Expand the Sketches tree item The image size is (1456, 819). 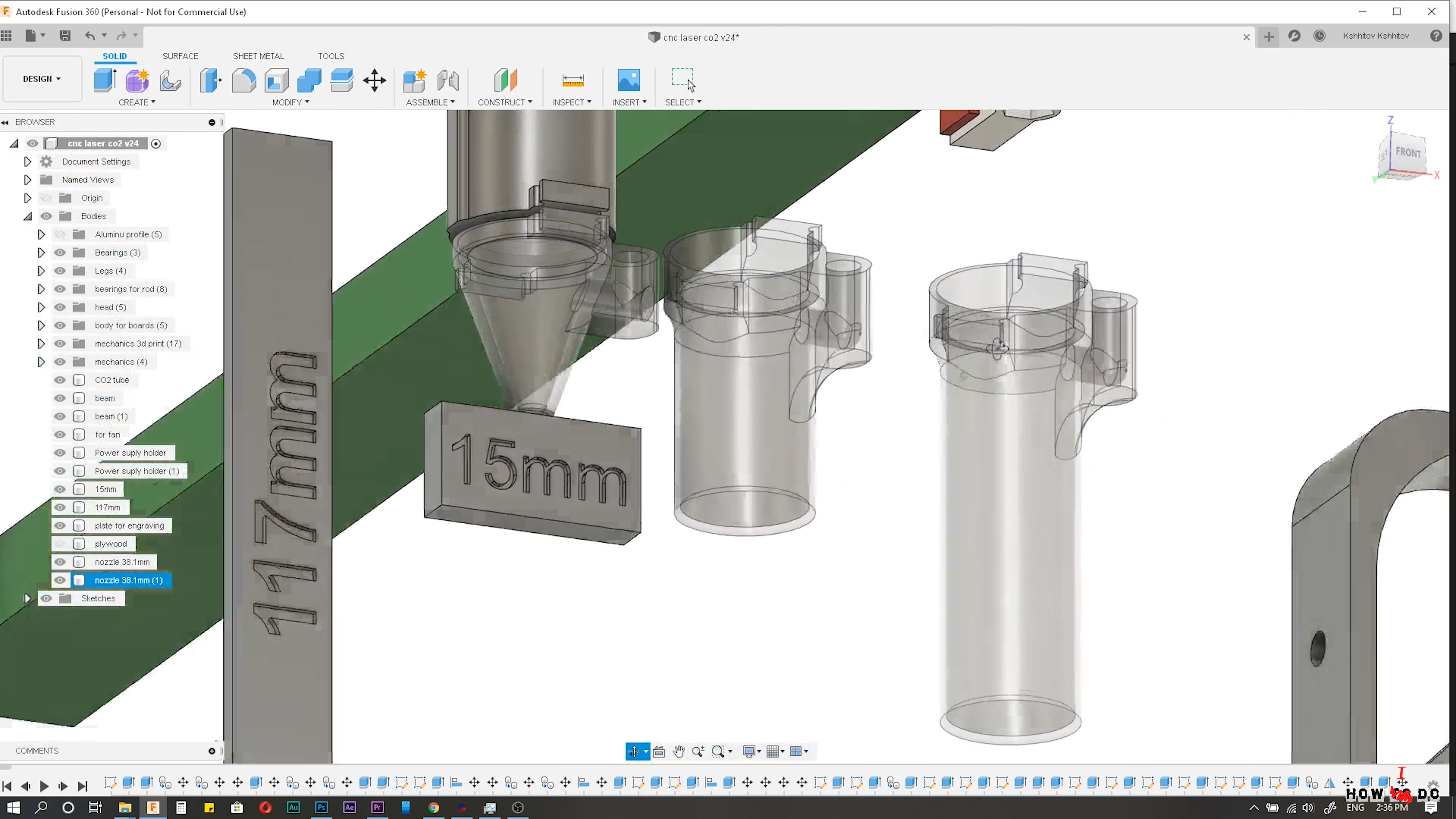27,597
